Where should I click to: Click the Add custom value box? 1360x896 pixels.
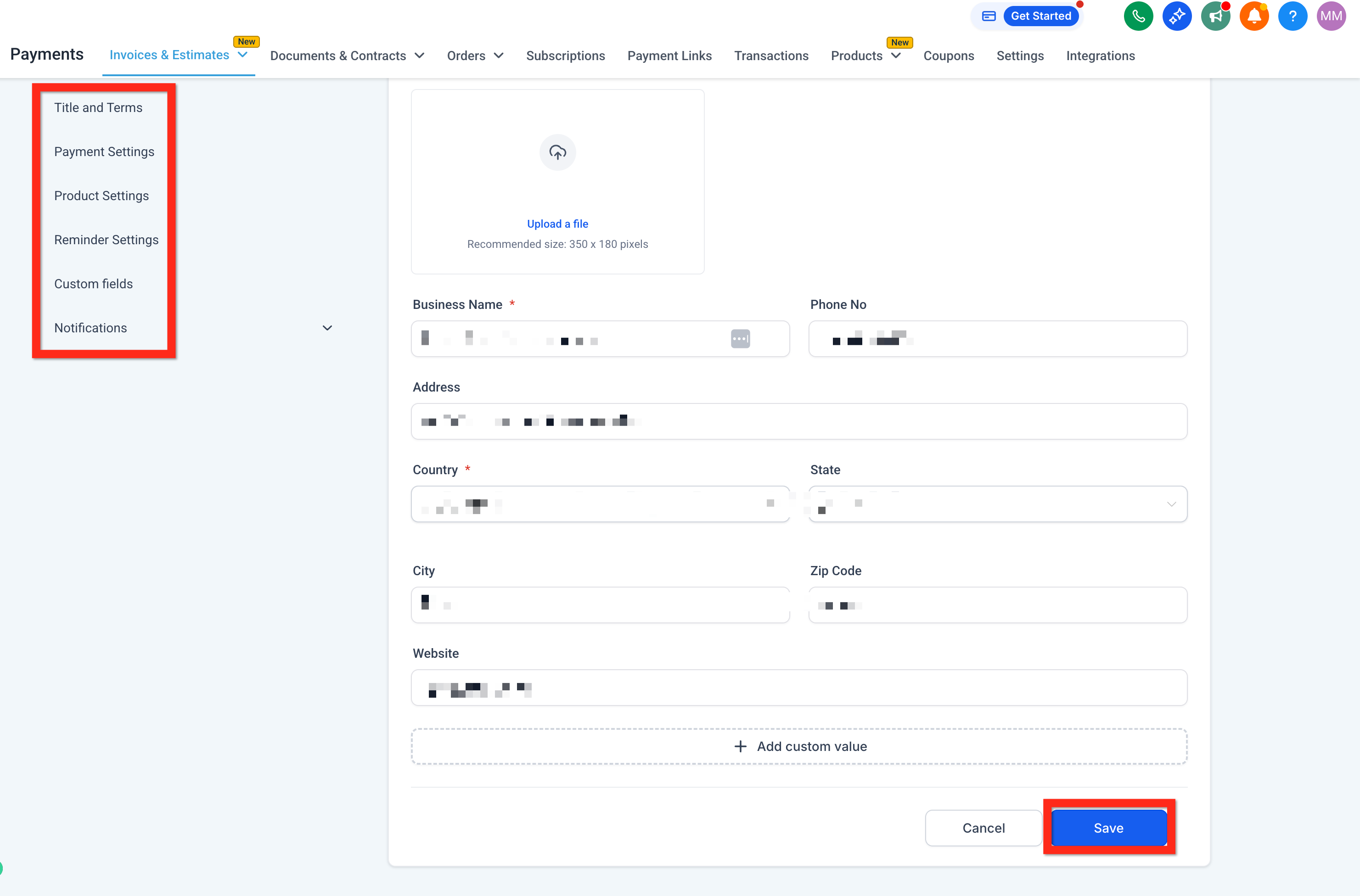[x=799, y=746]
